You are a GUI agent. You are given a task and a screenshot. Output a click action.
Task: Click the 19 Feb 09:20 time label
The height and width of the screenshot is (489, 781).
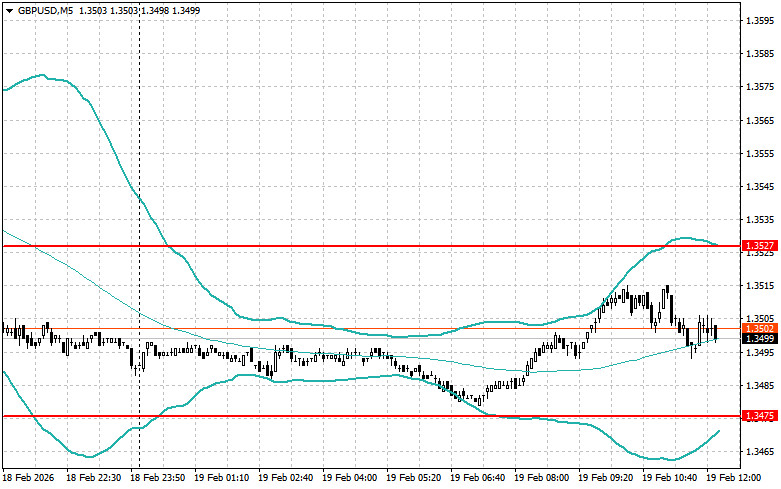(606, 478)
